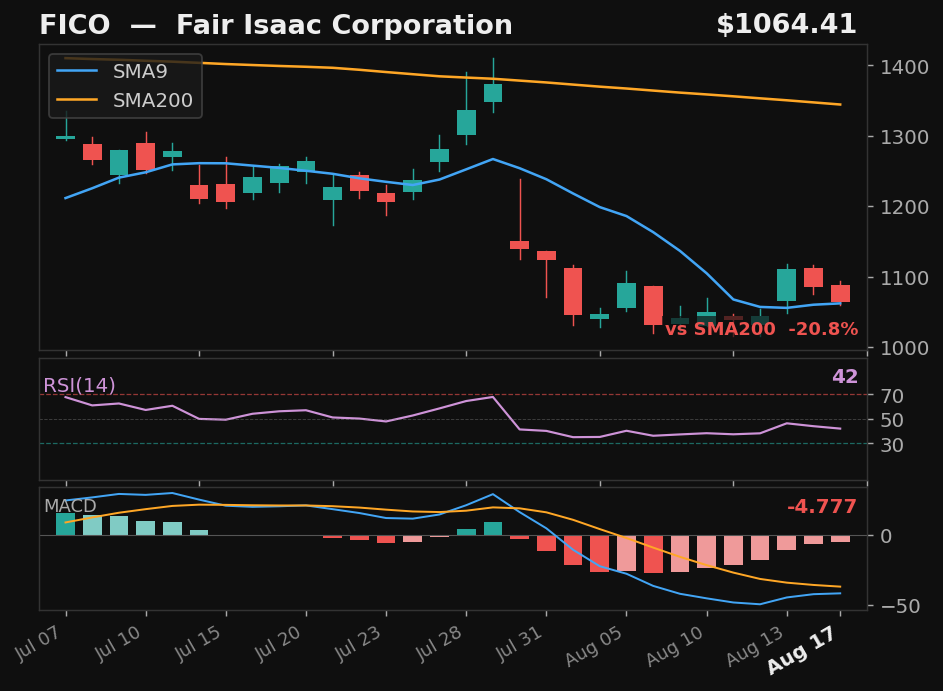Click the RSI 50 axis label

(x=892, y=420)
